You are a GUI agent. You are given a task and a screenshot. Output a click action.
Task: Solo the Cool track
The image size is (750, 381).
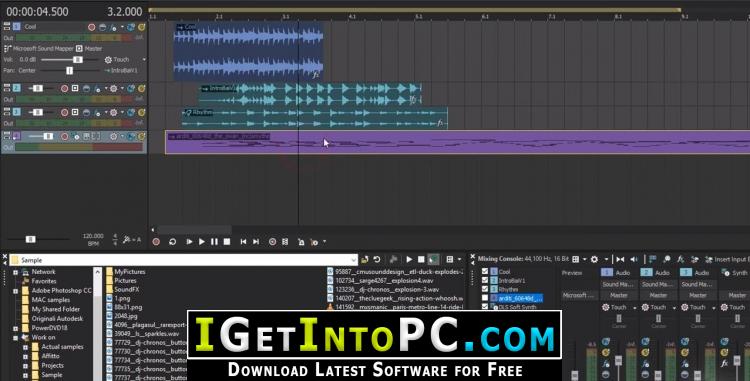click(x=142, y=27)
